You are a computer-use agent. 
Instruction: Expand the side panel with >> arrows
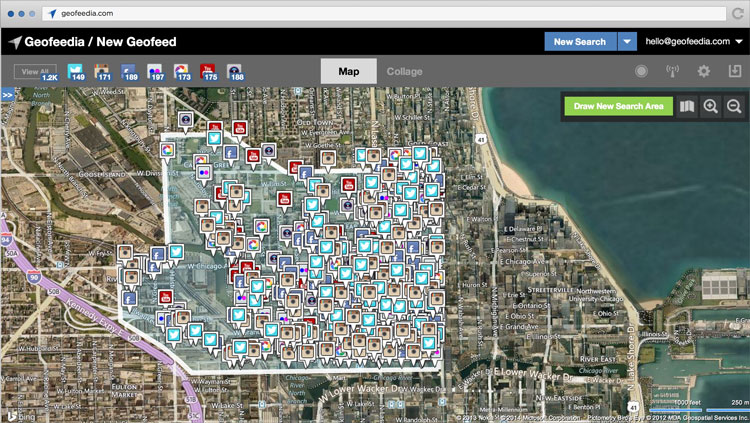point(7,95)
